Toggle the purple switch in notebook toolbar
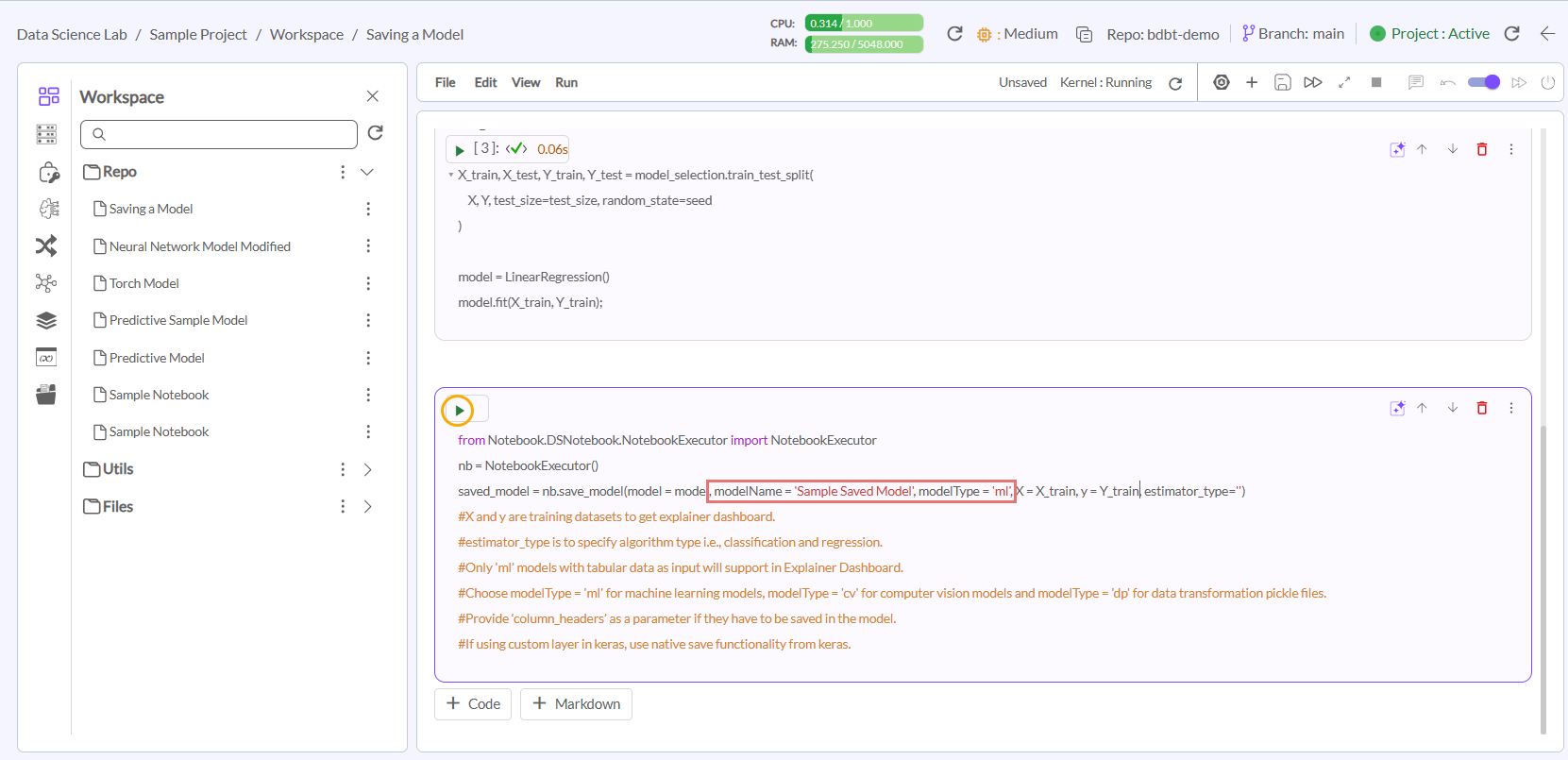Viewport: 1568px width, 760px height. [x=1483, y=83]
